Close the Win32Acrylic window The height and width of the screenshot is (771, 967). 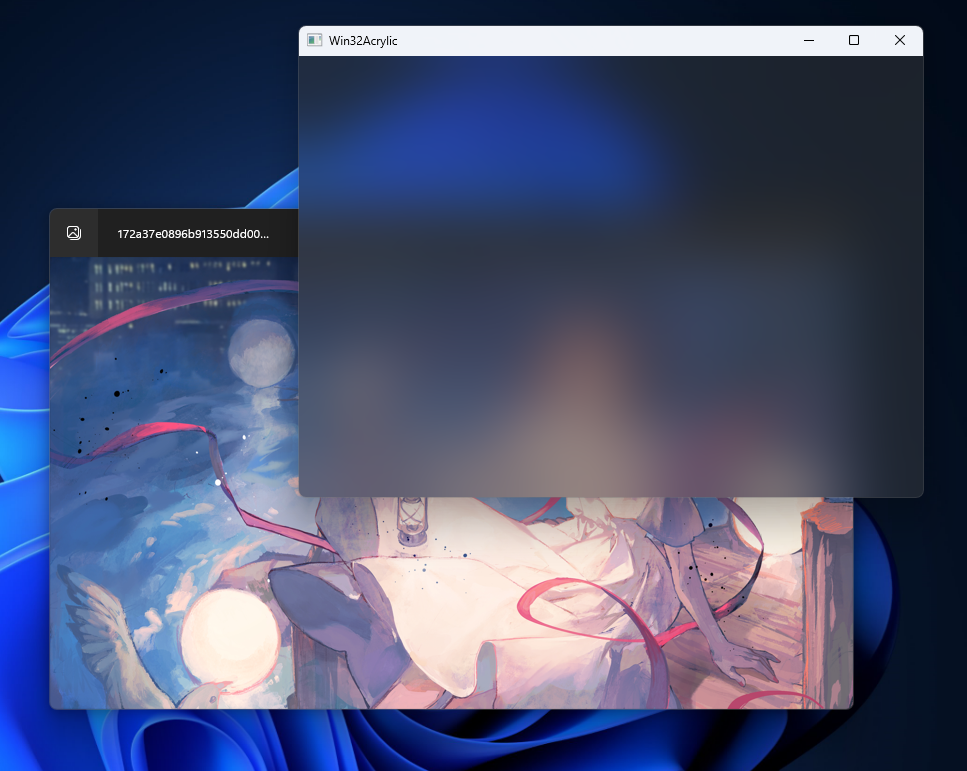point(900,40)
